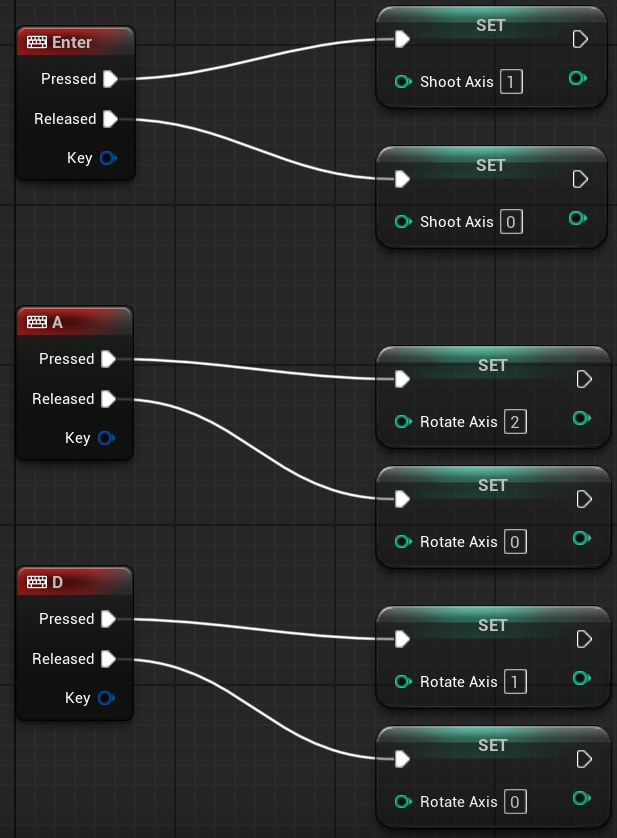The height and width of the screenshot is (838, 617).
Task: Click exec input pin of SET Rotate Axis 2
Action: pos(402,379)
